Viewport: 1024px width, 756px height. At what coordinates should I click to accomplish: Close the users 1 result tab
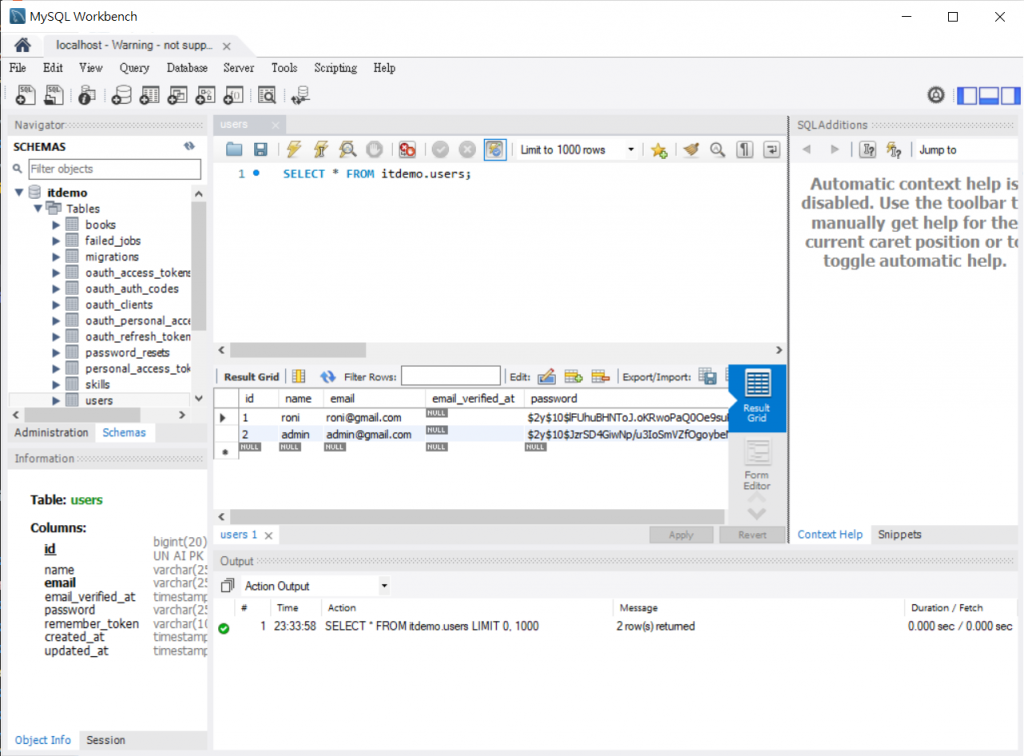coord(268,535)
